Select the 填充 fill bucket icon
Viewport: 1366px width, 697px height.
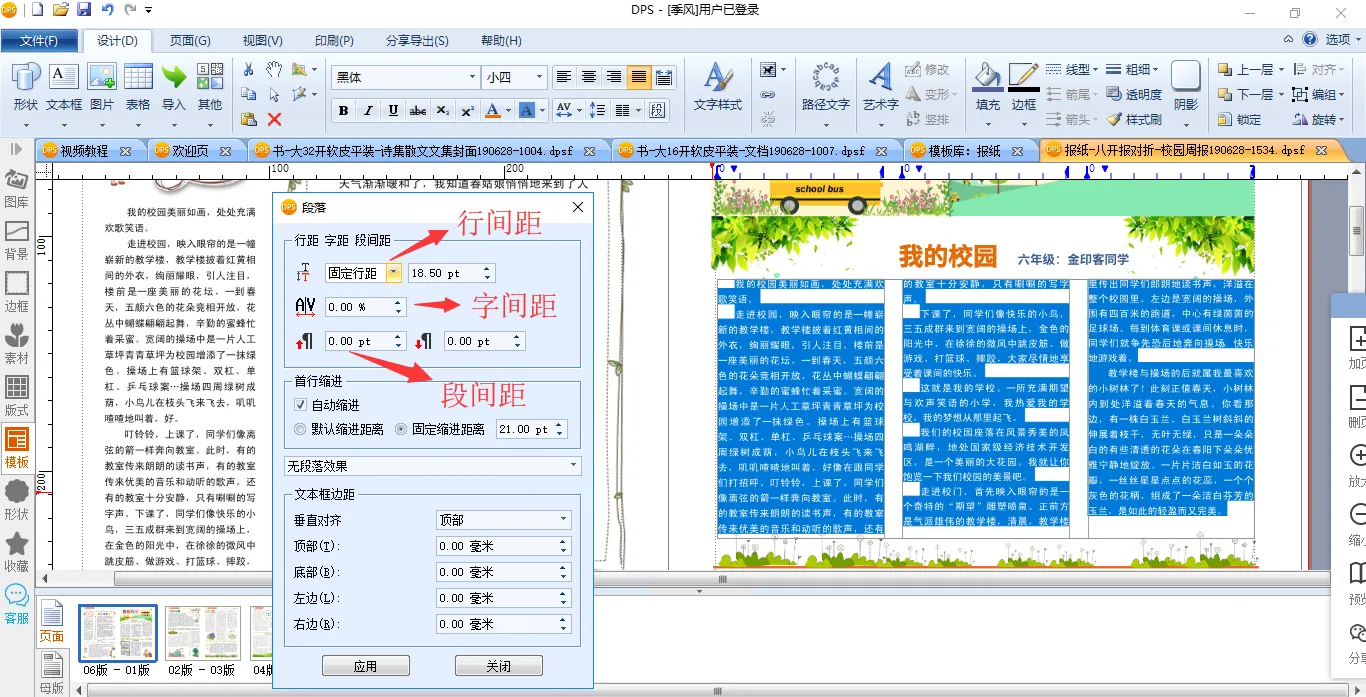pyautogui.click(x=988, y=87)
